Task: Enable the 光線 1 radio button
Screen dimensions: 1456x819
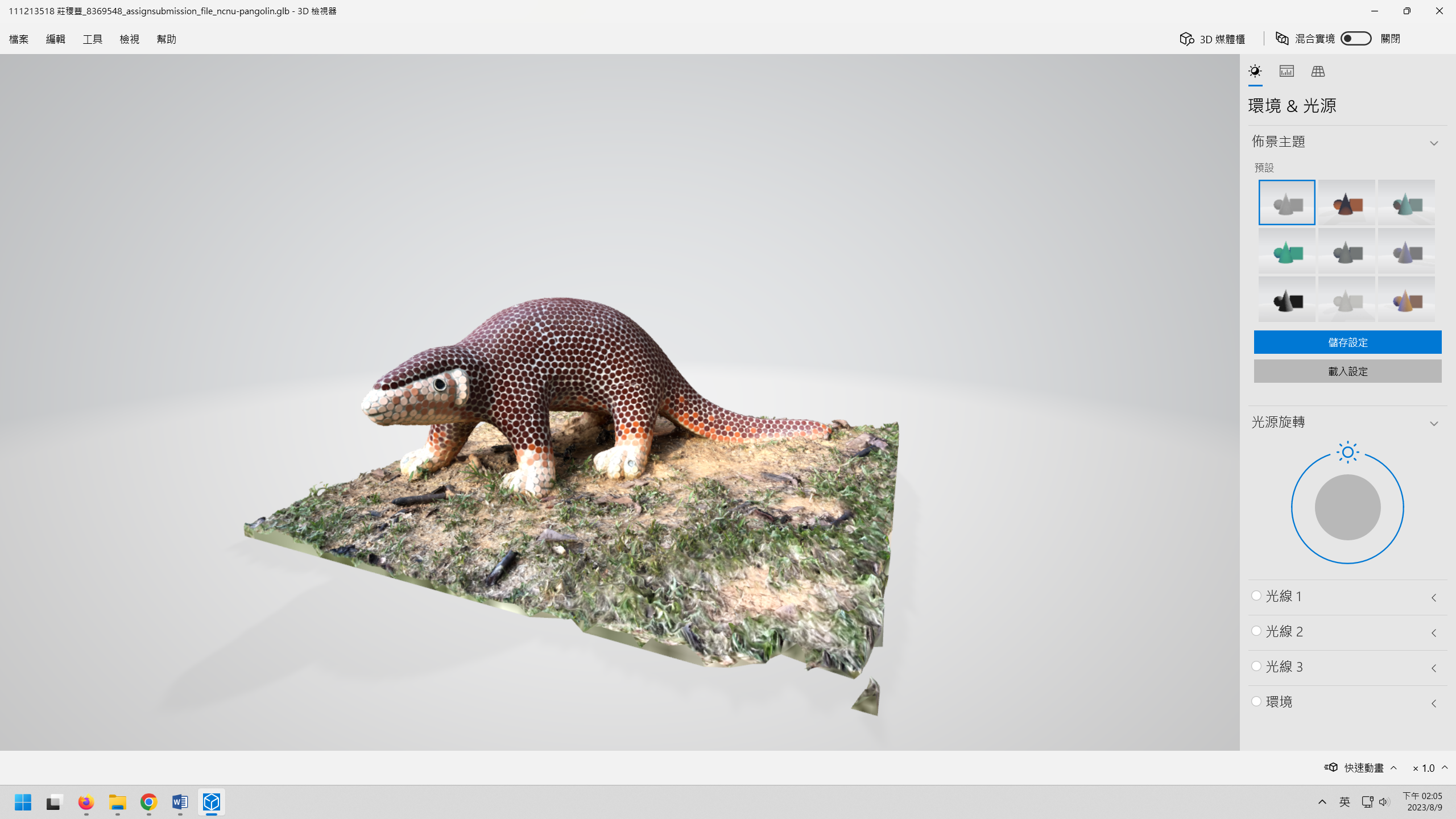Action: (x=1256, y=595)
